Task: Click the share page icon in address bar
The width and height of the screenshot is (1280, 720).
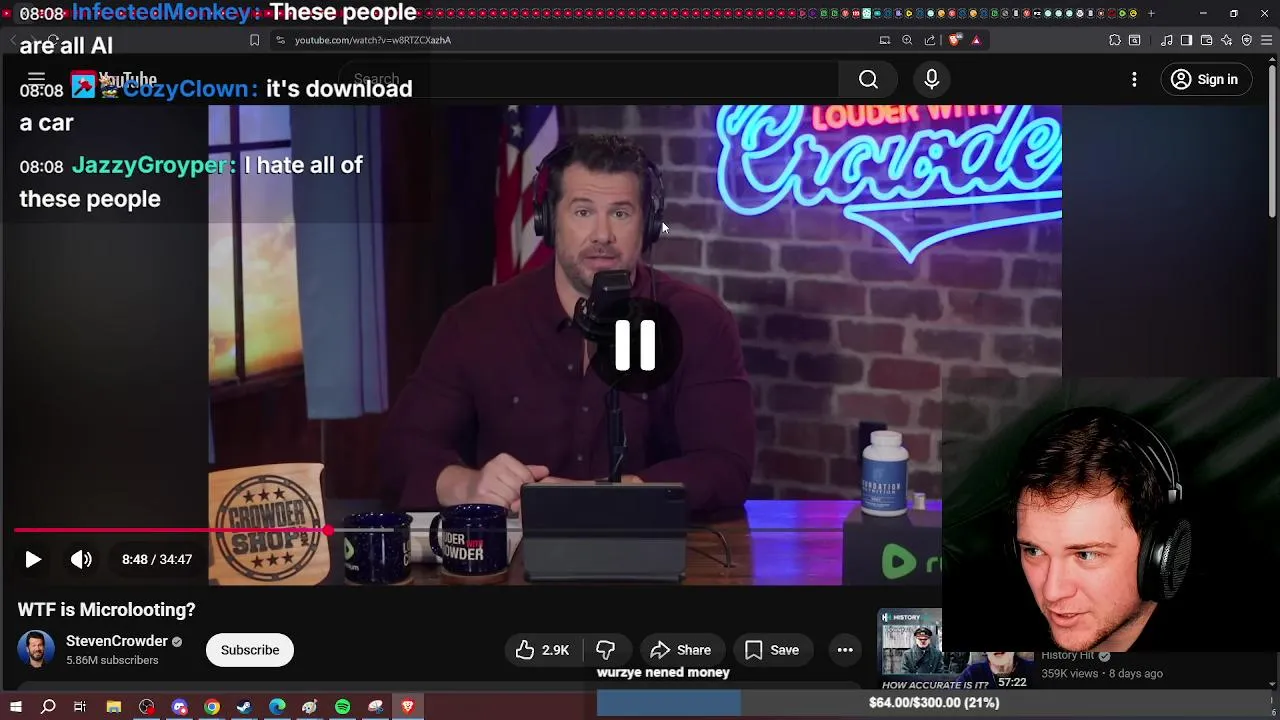Action: point(930,40)
